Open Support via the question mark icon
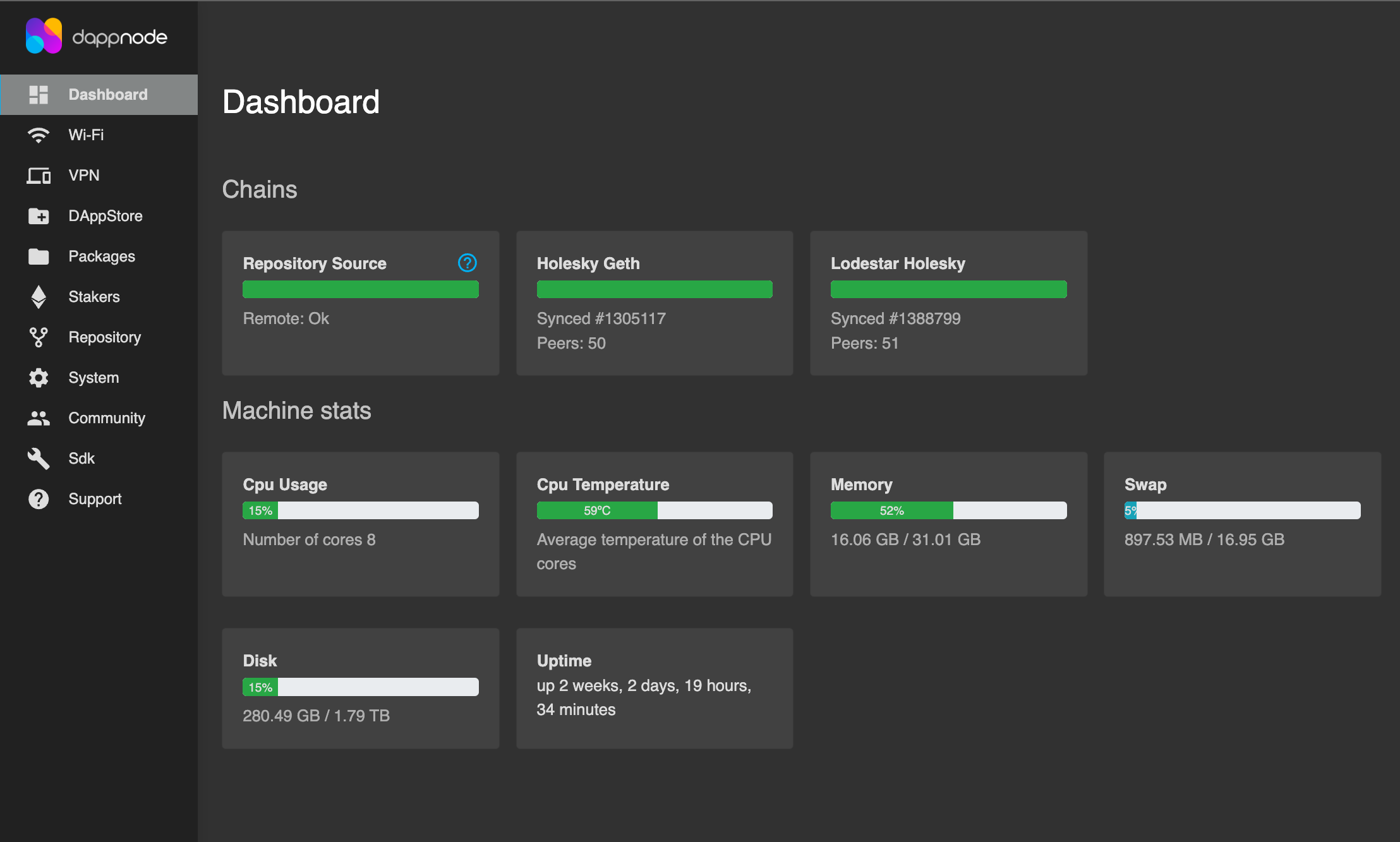 click(39, 498)
